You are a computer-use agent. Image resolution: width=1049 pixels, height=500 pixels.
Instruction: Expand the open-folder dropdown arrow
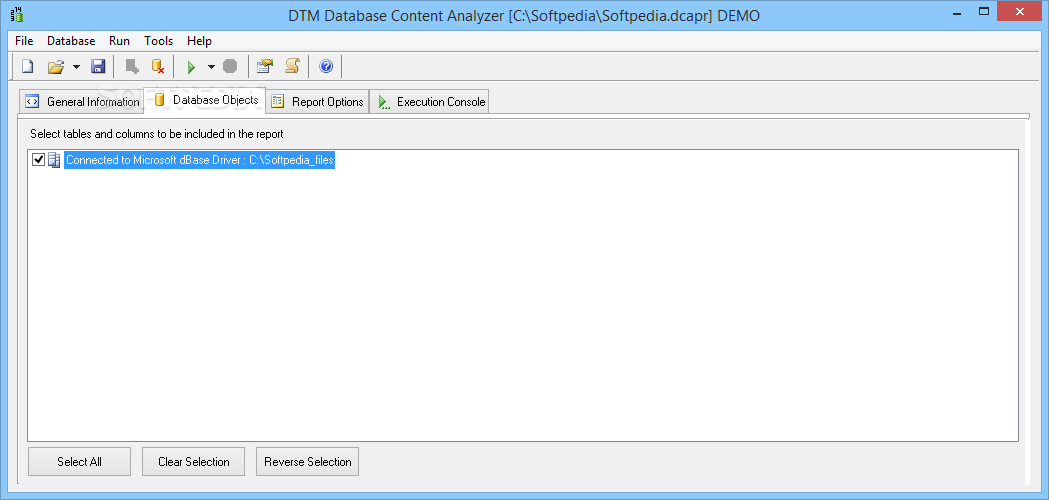76,66
